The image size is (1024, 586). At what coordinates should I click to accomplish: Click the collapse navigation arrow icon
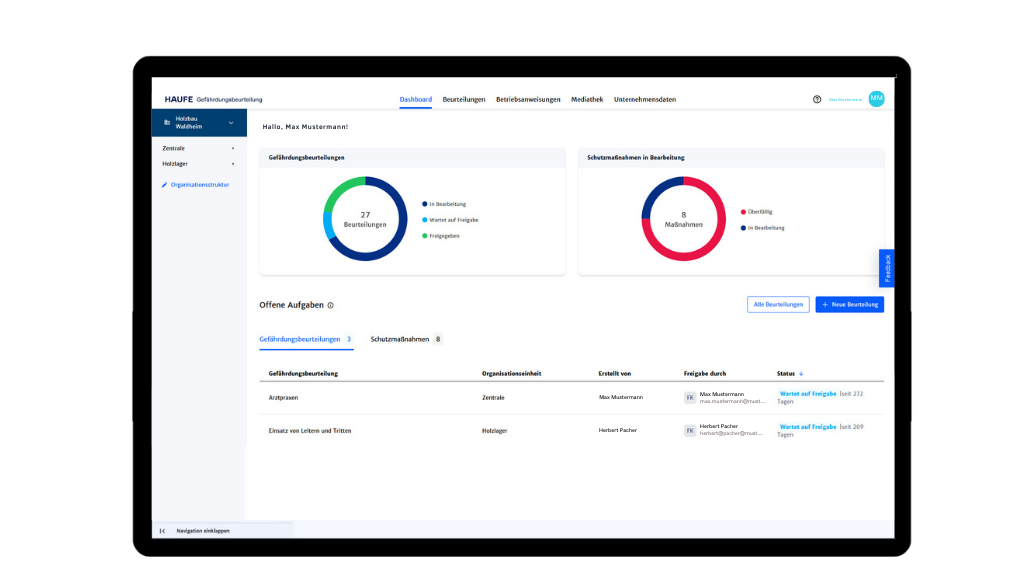click(x=162, y=531)
